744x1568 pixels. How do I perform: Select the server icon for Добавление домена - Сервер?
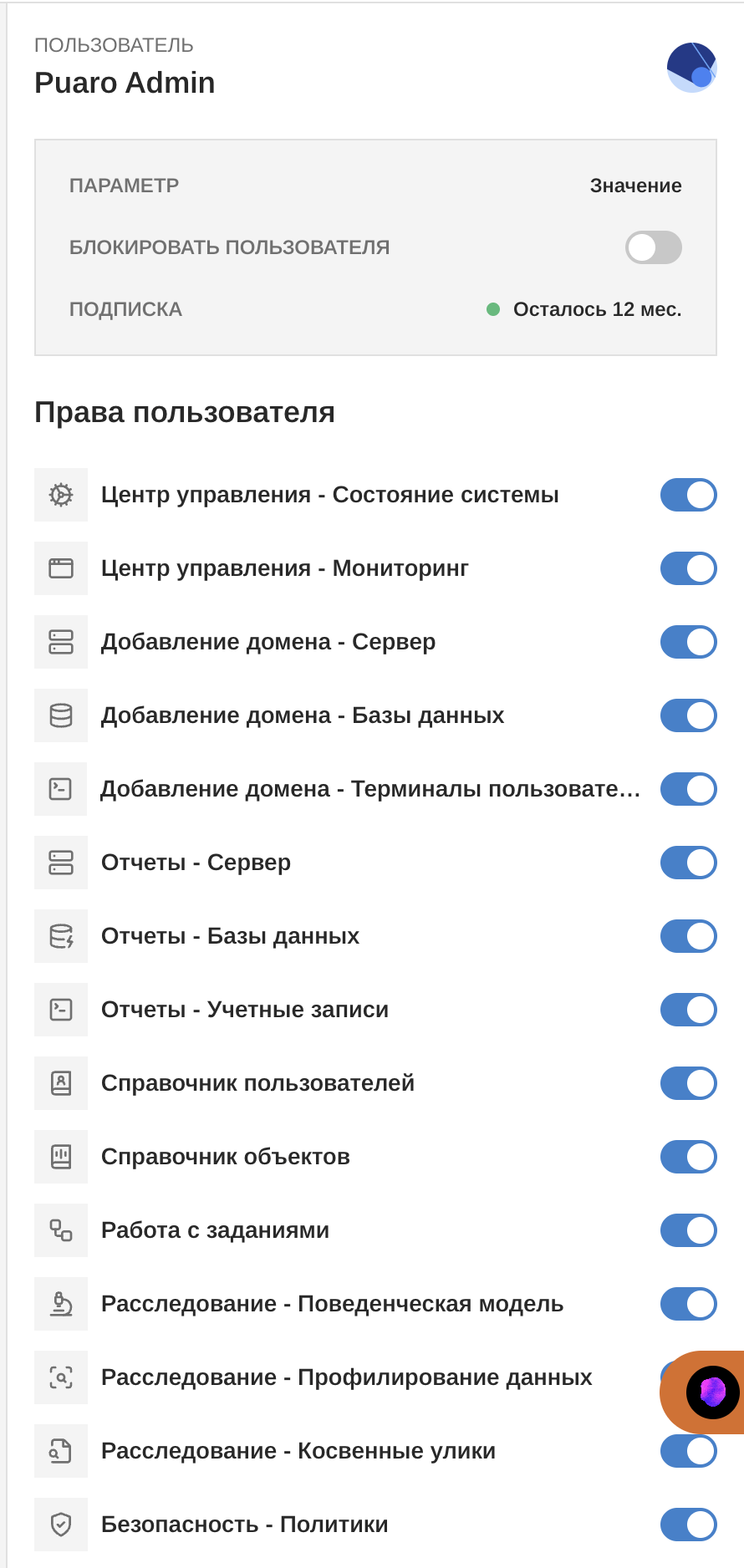click(x=60, y=641)
